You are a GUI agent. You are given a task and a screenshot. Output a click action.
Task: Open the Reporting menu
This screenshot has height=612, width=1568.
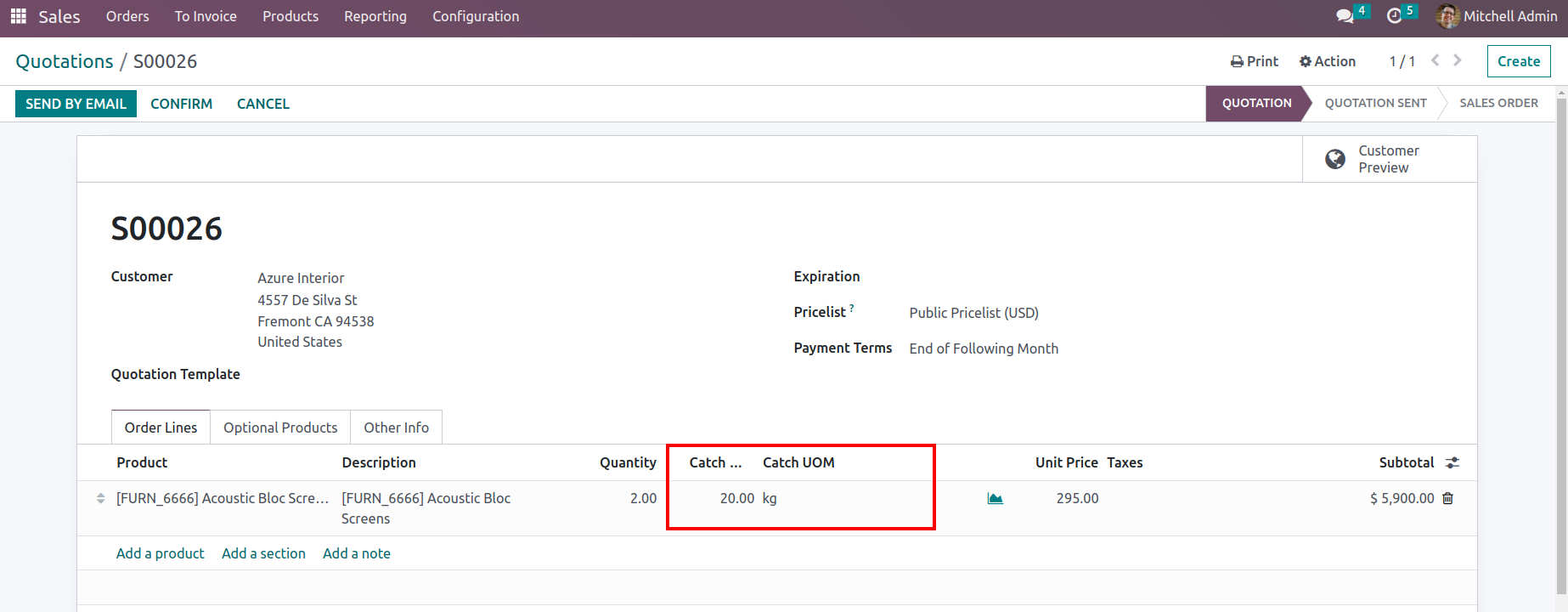click(375, 16)
